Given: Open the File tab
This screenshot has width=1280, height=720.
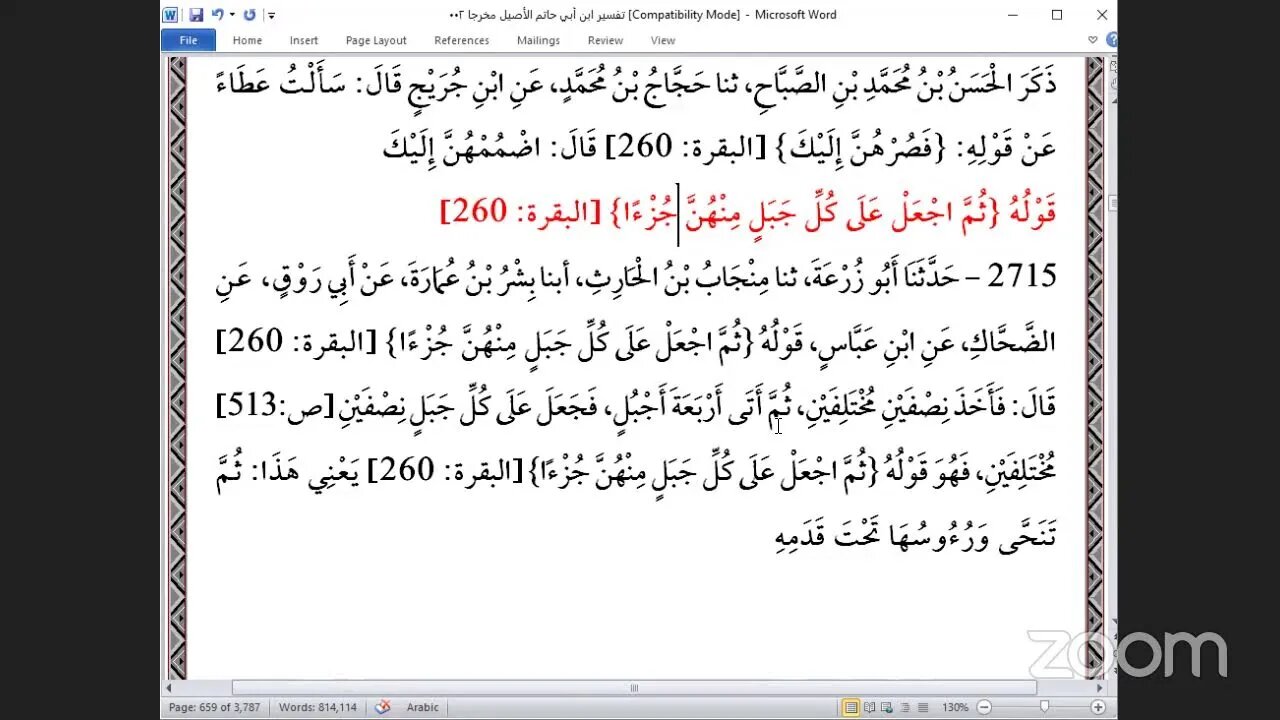Looking at the screenshot, I should coord(188,41).
